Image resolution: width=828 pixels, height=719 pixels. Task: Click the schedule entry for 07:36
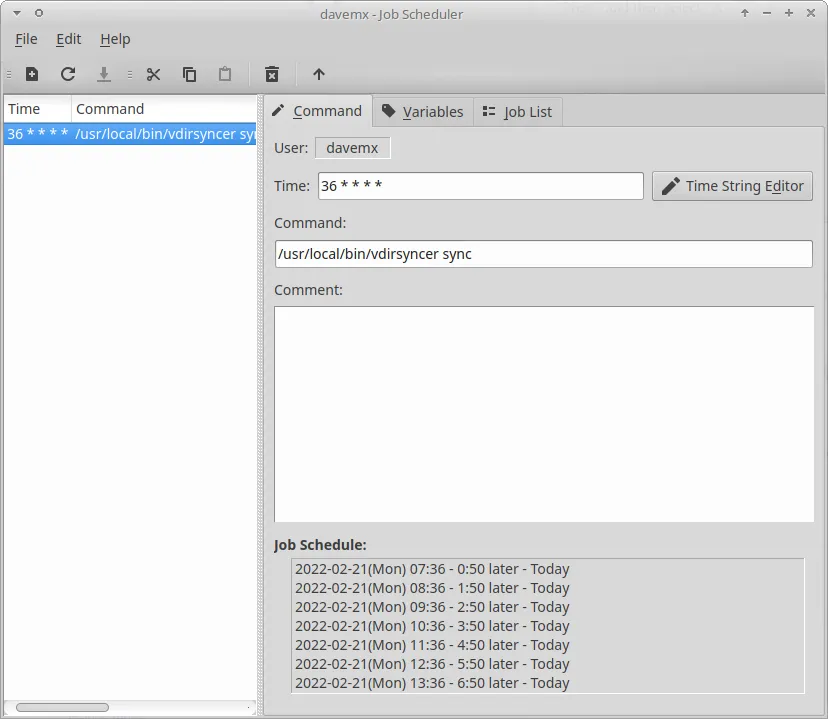point(432,569)
